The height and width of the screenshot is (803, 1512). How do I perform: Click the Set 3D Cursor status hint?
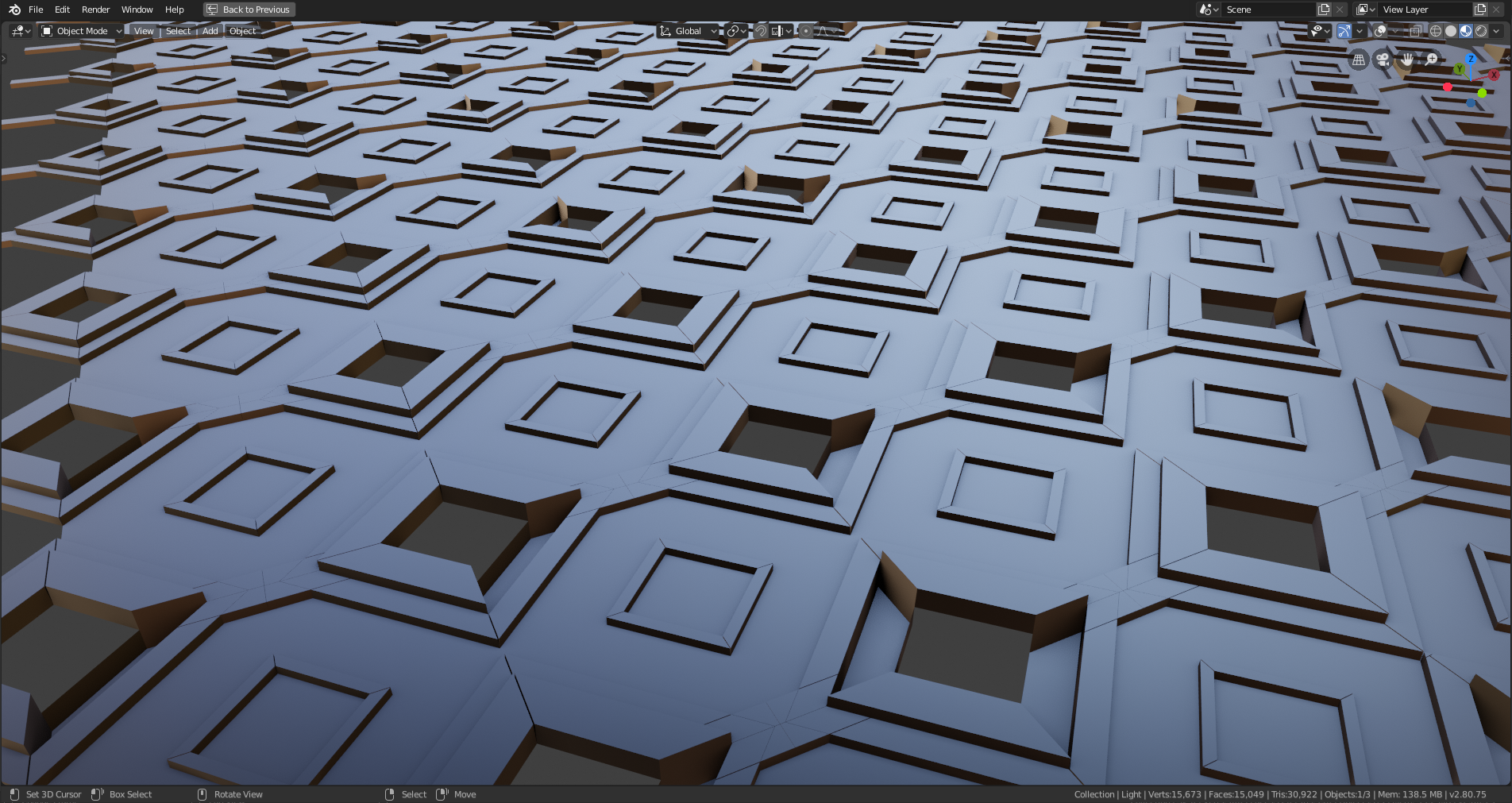45,794
